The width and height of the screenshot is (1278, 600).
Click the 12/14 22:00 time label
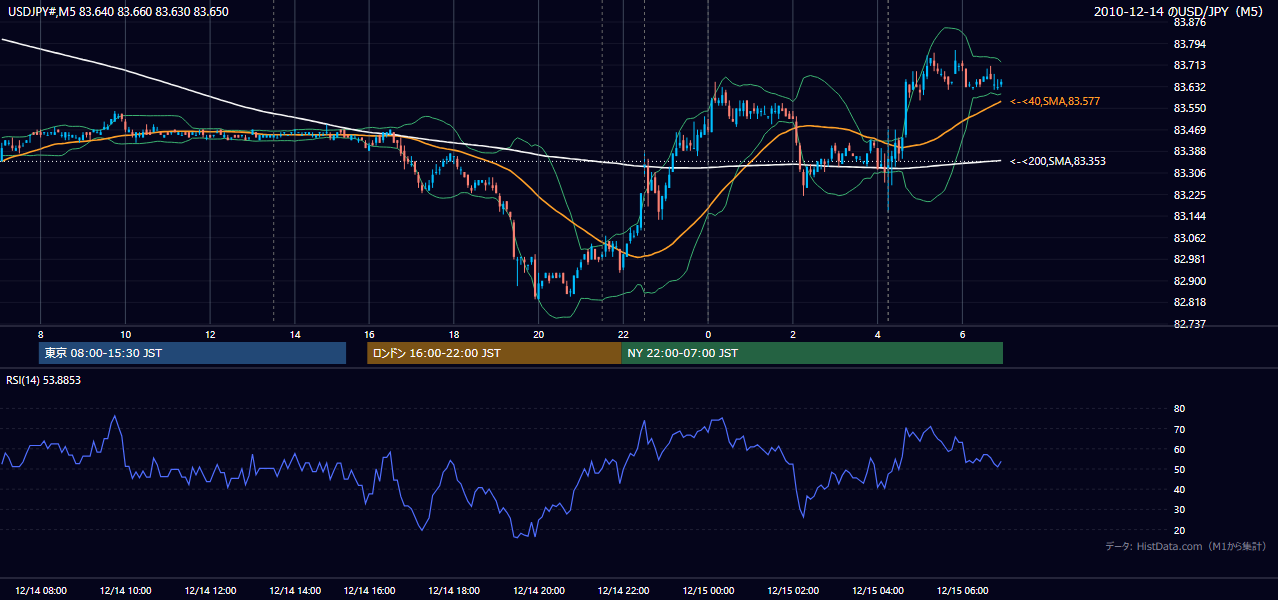point(624,591)
